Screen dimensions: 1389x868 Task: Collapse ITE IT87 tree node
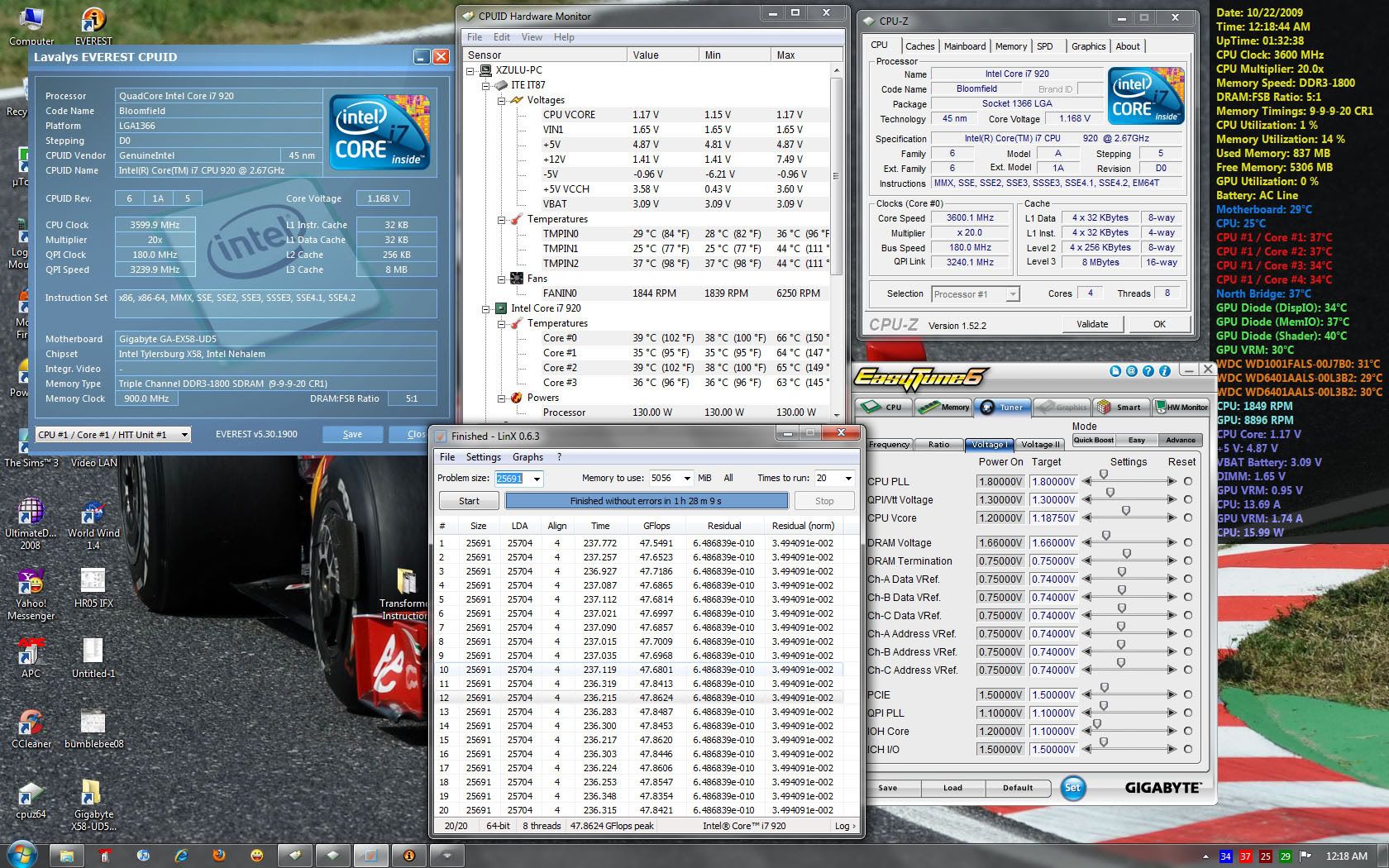tap(486, 85)
